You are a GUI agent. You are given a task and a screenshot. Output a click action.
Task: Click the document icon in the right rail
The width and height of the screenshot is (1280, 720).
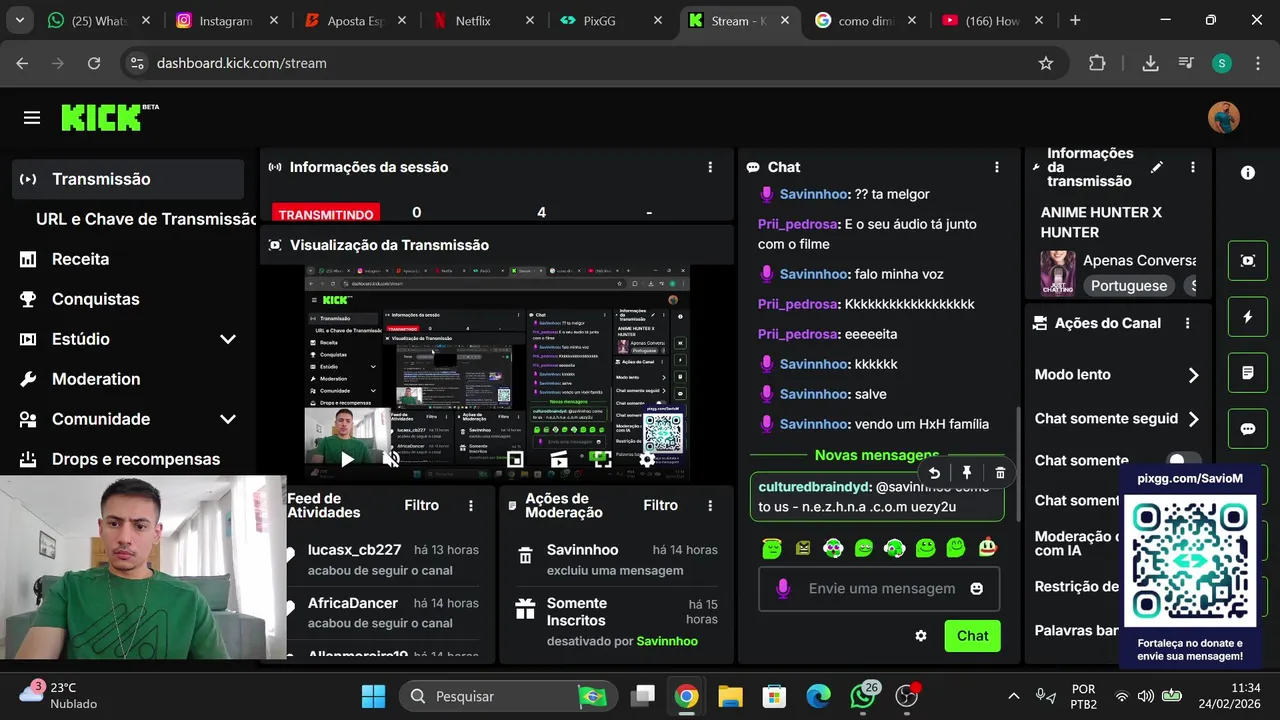point(1248,373)
